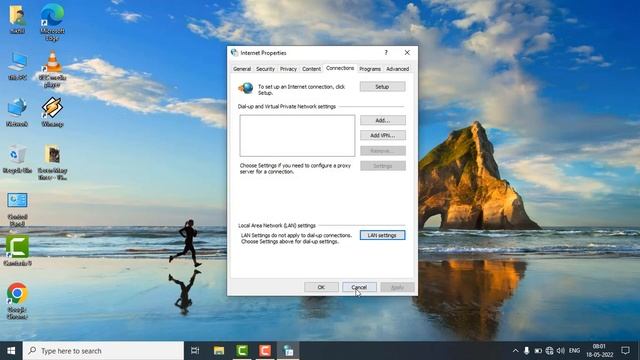
Task: Open LAN settings
Action: [x=382, y=235]
